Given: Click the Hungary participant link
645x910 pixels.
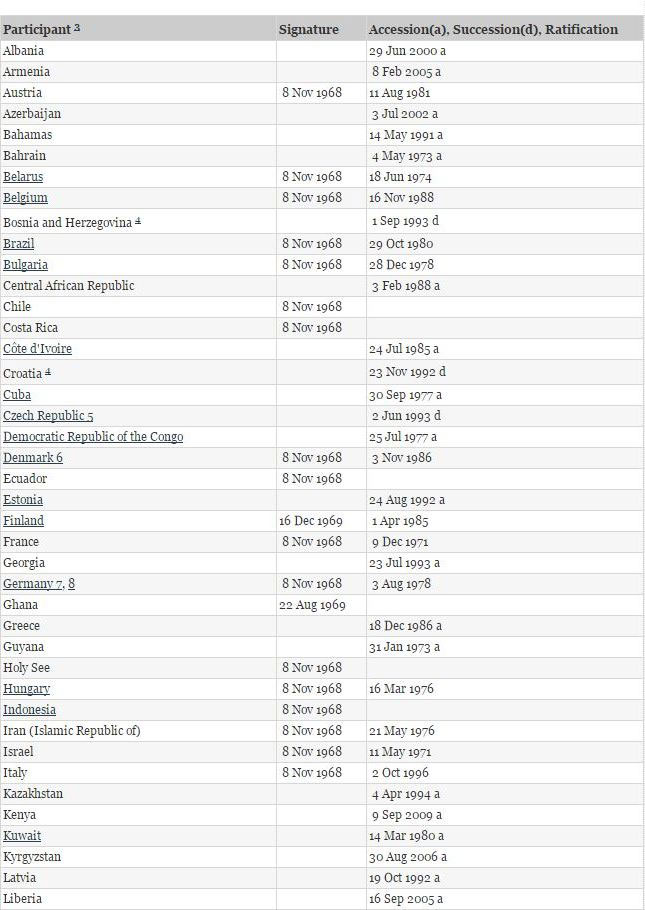Looking at the screenshot, I should (x=26, y=689).
